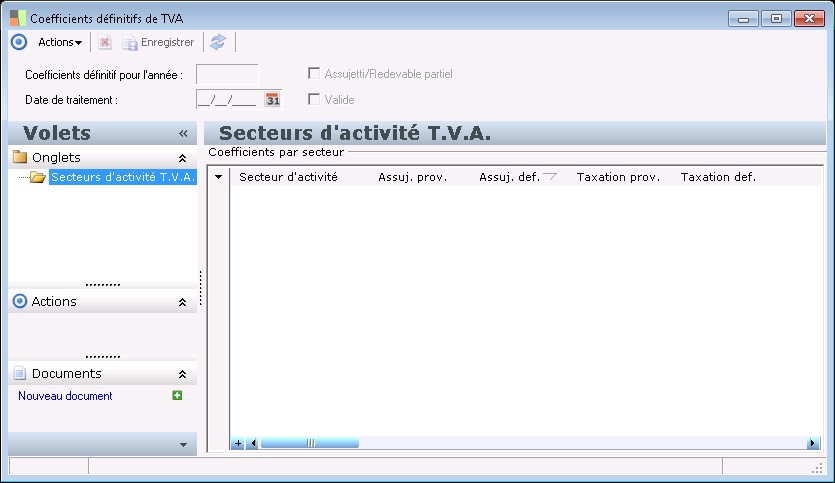Sort by Assuj. prov. column header

pos(412,177)
